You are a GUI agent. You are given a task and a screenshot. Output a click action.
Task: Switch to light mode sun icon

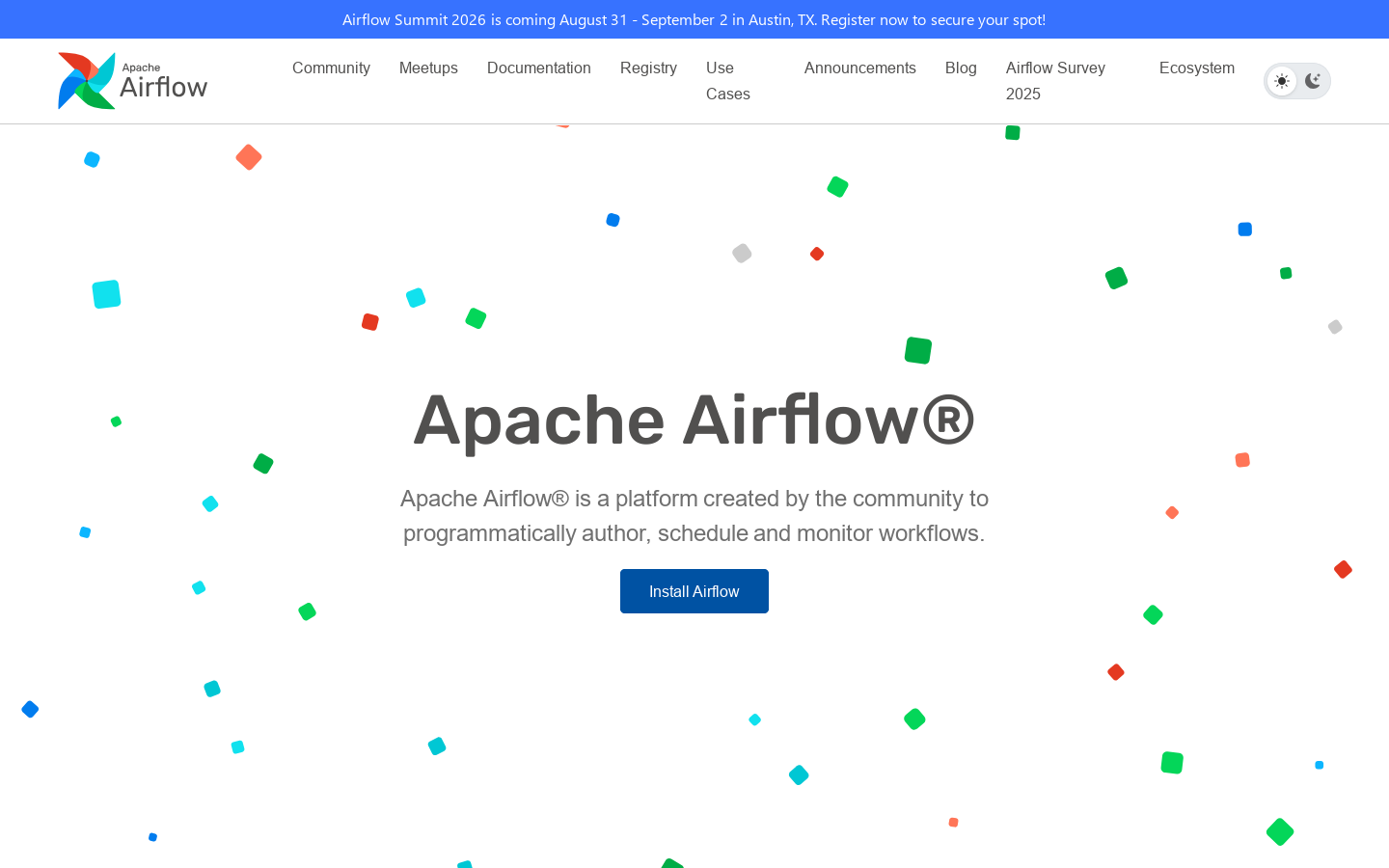pos(1282,81)
